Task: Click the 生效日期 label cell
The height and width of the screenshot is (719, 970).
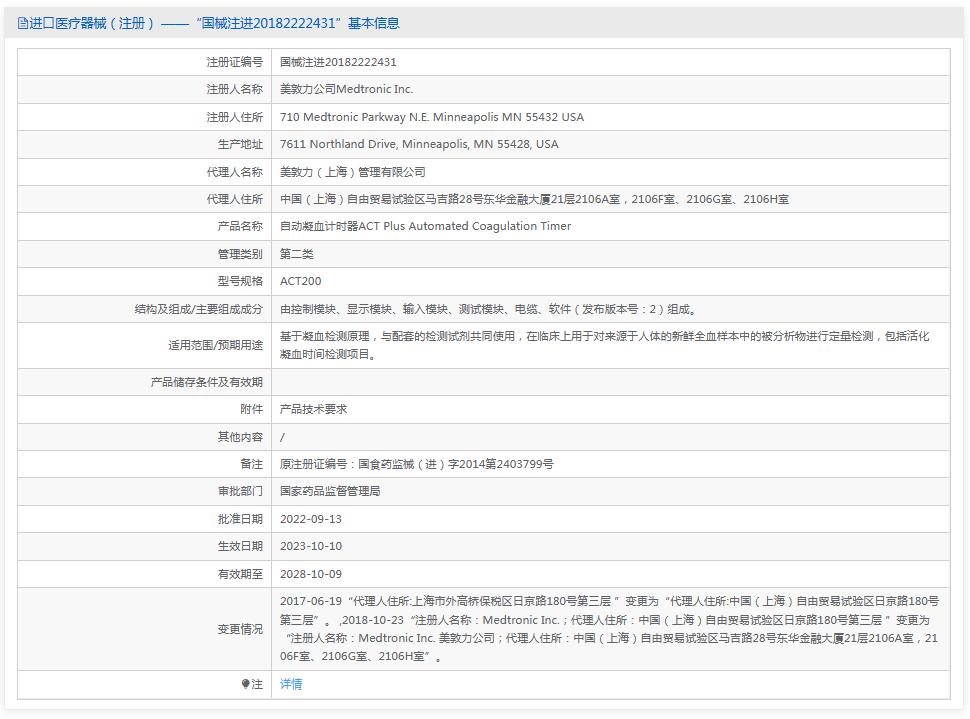Action: (144, 546)
